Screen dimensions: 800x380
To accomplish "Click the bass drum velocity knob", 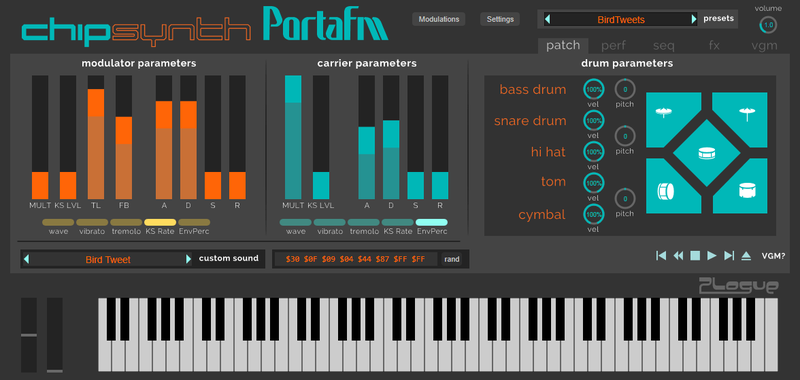I will pos(593,89).
